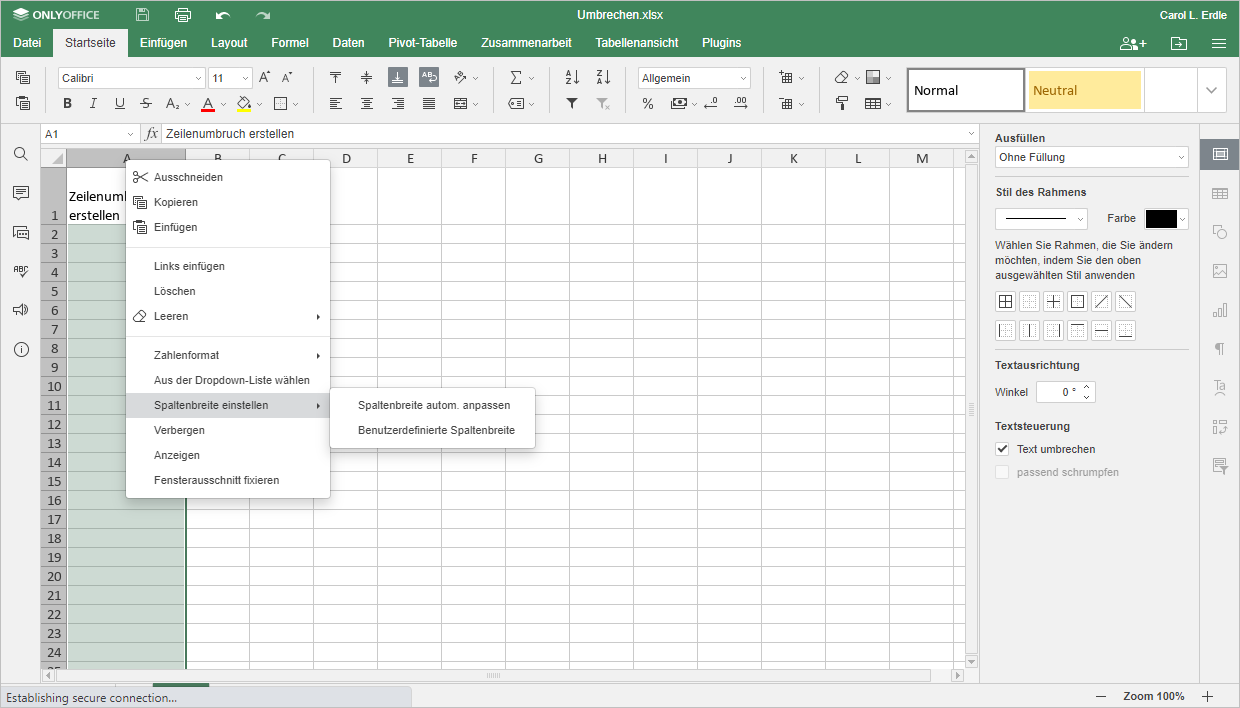Viewport: 1240px width, 708px height.
Task: Expand the formula bar
Action: coord(971,133)
